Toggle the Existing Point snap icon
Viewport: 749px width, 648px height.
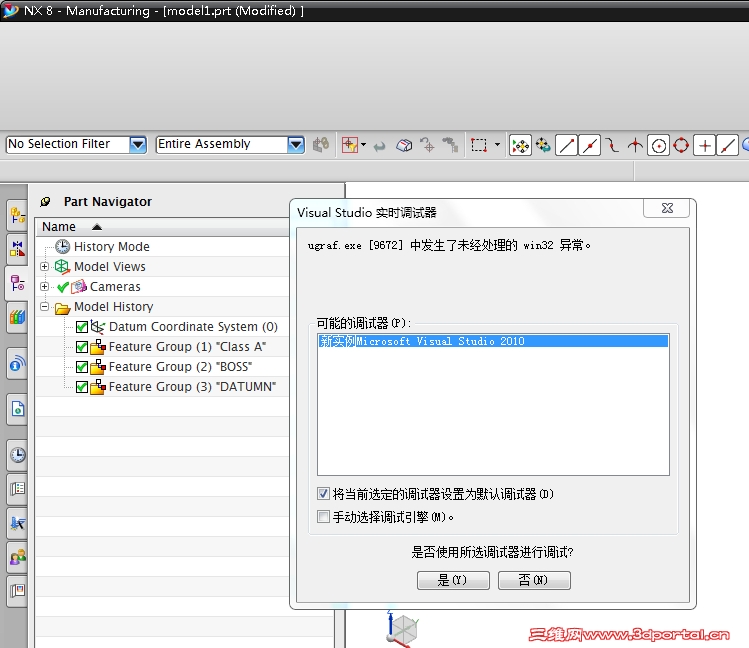click(x=705, y=145)
